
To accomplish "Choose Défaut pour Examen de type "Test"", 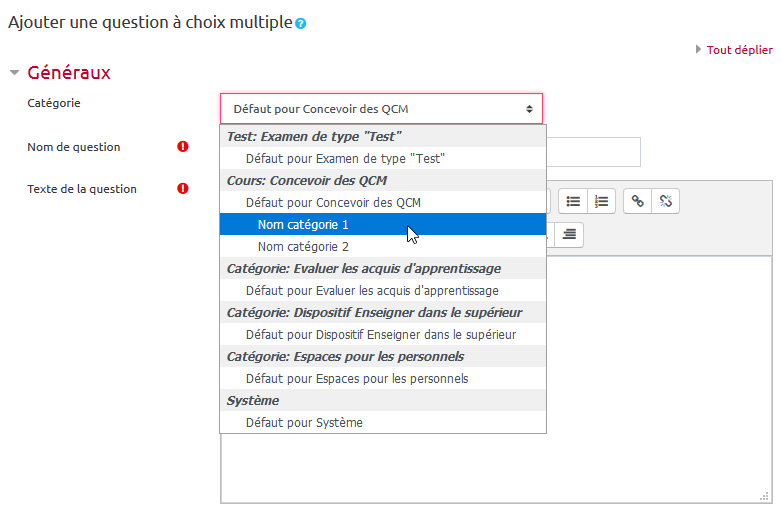I will click(345, 158).
